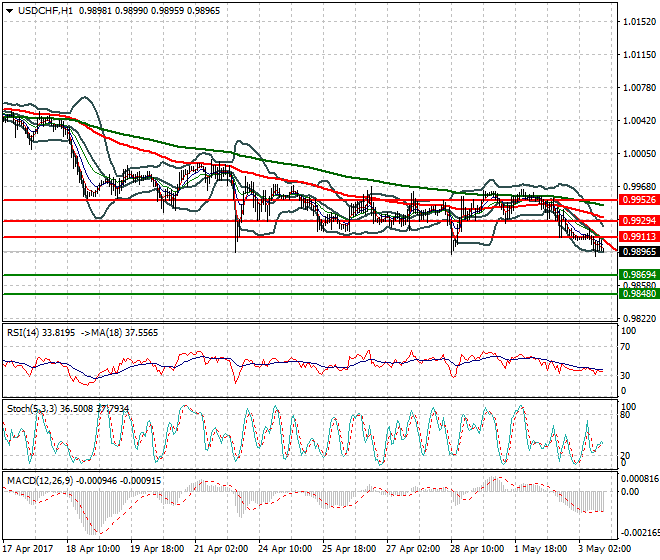Open the chart menu triangle beside USDCHF,H1
660x560 pixels.
click(x=9, y=11)
